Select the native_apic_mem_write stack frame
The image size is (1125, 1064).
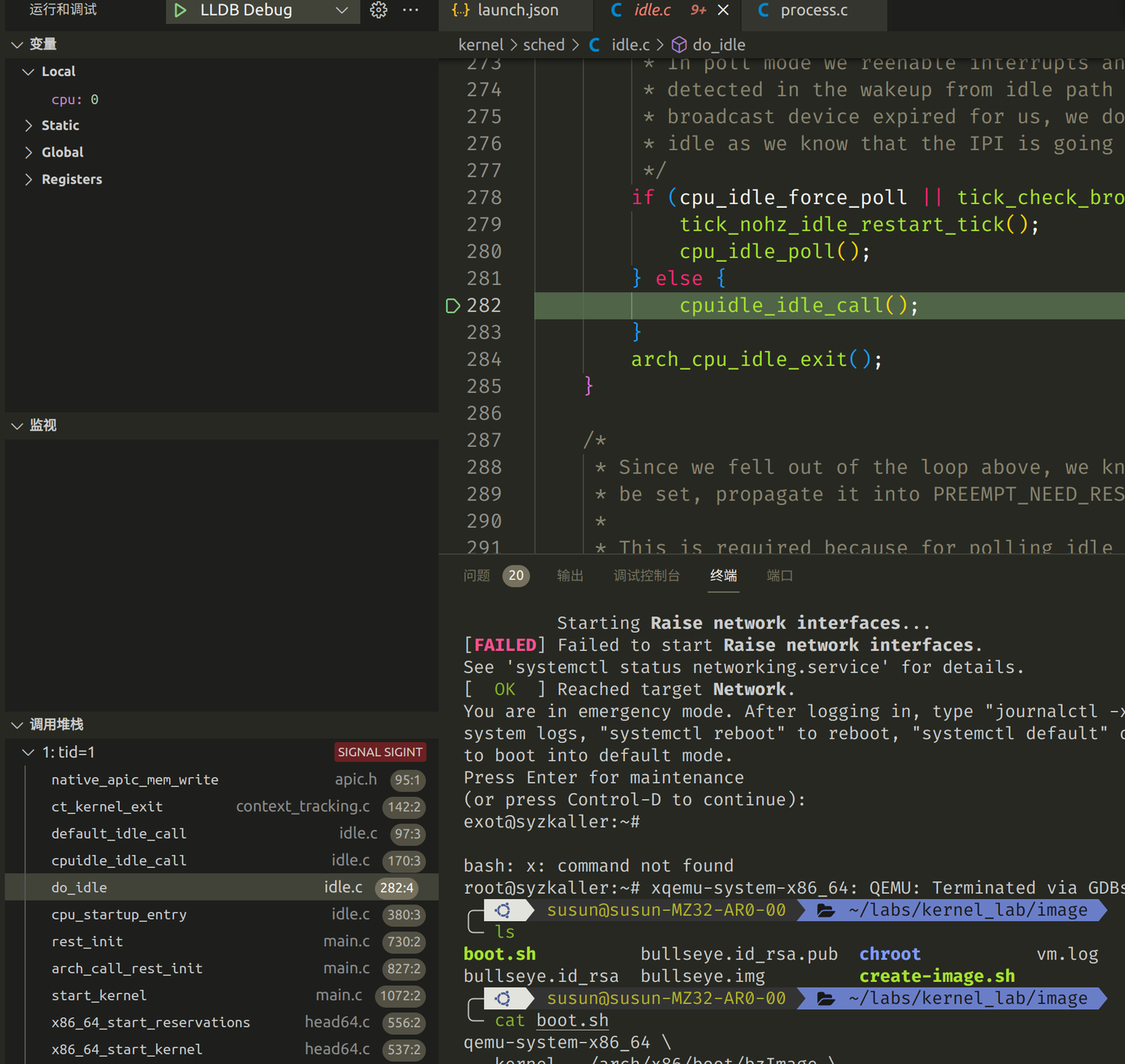[x=222, y=780]
